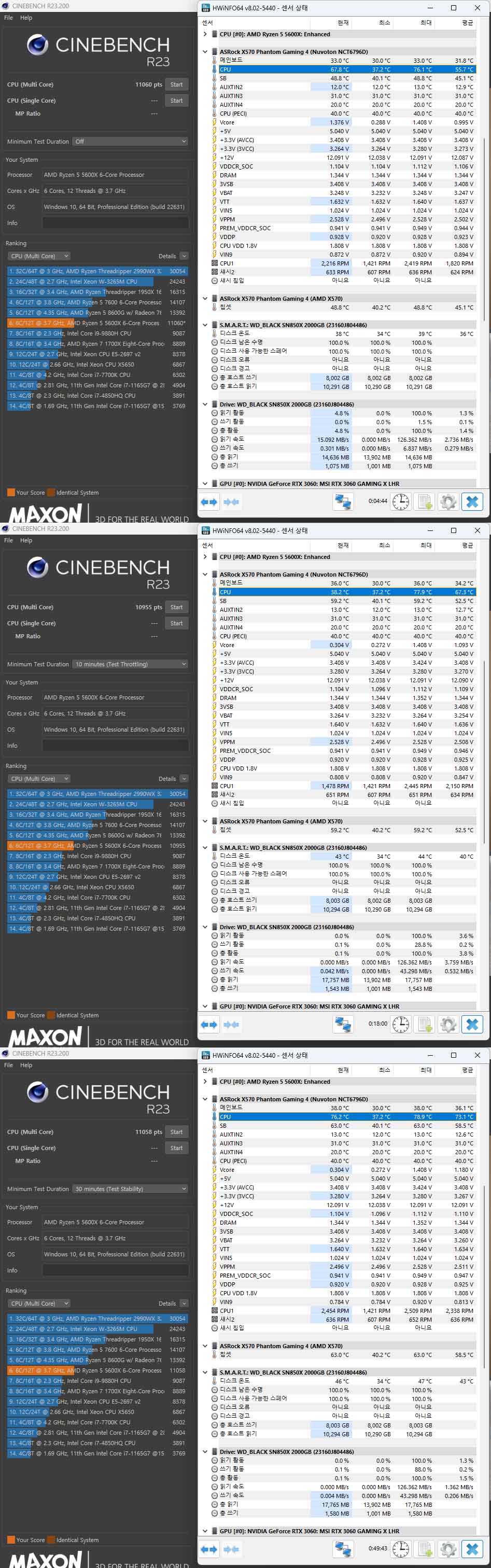Click Start next to the 11060 pts score
The image size is (491, 1568).
176,85
